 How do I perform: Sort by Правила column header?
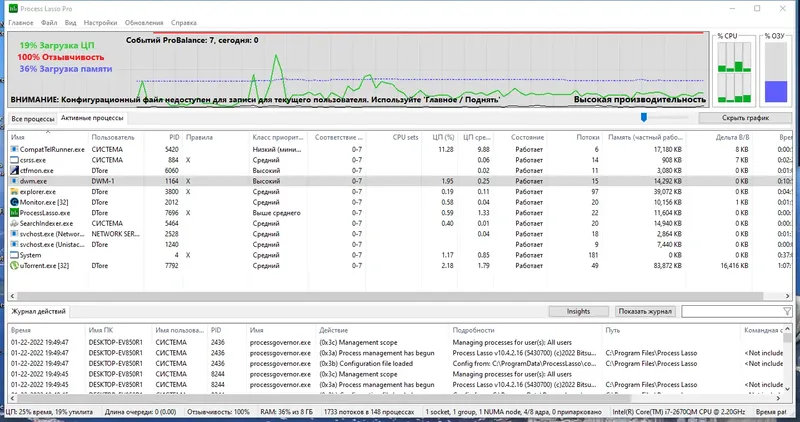(x=216, y=137)
